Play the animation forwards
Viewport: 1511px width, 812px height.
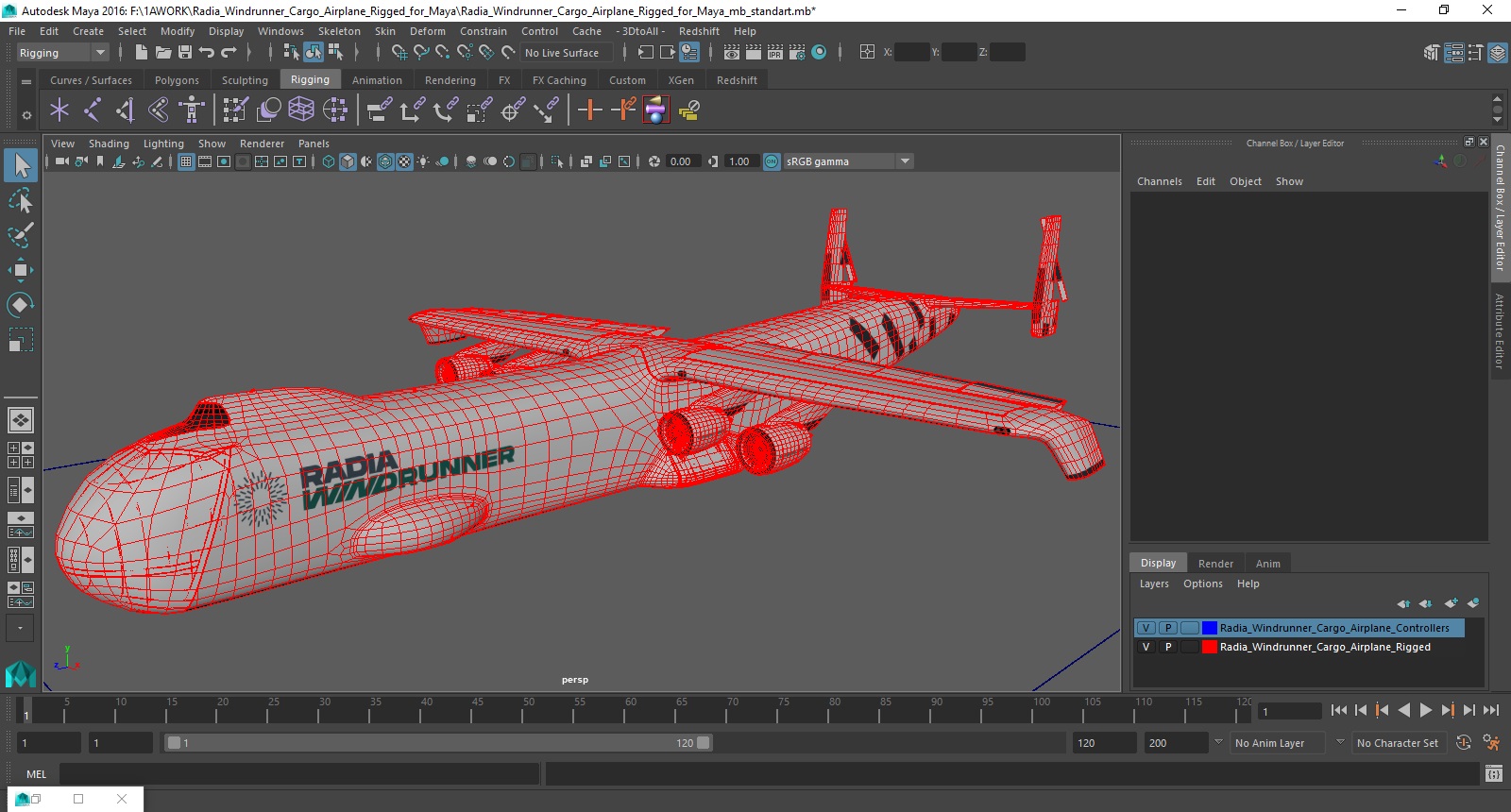1426,710
